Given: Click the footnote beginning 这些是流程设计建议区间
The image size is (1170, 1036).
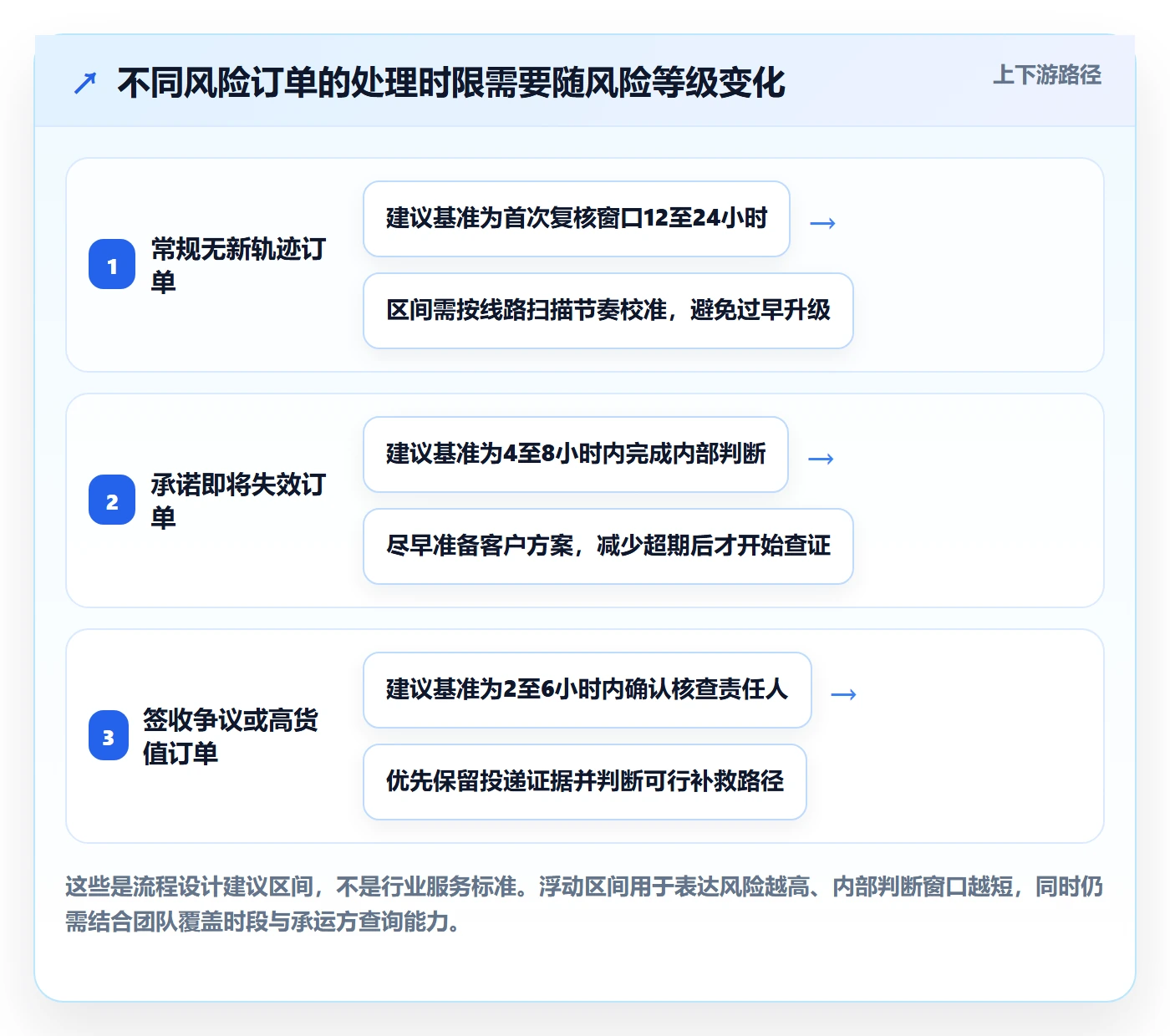Looking at the screenshot, I should 584,904.
